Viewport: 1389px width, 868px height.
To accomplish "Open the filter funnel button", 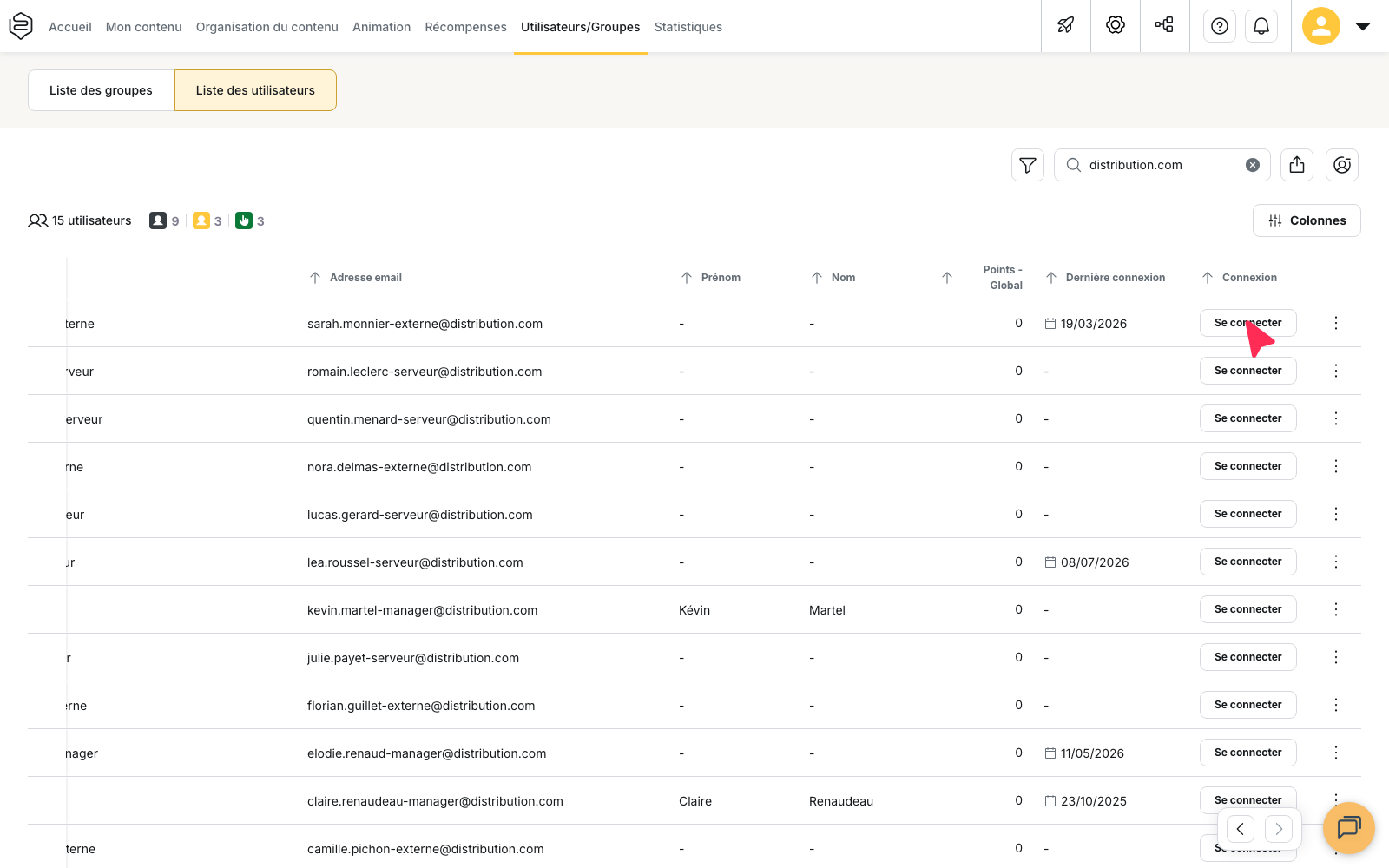I will [x=1028, y=165].
